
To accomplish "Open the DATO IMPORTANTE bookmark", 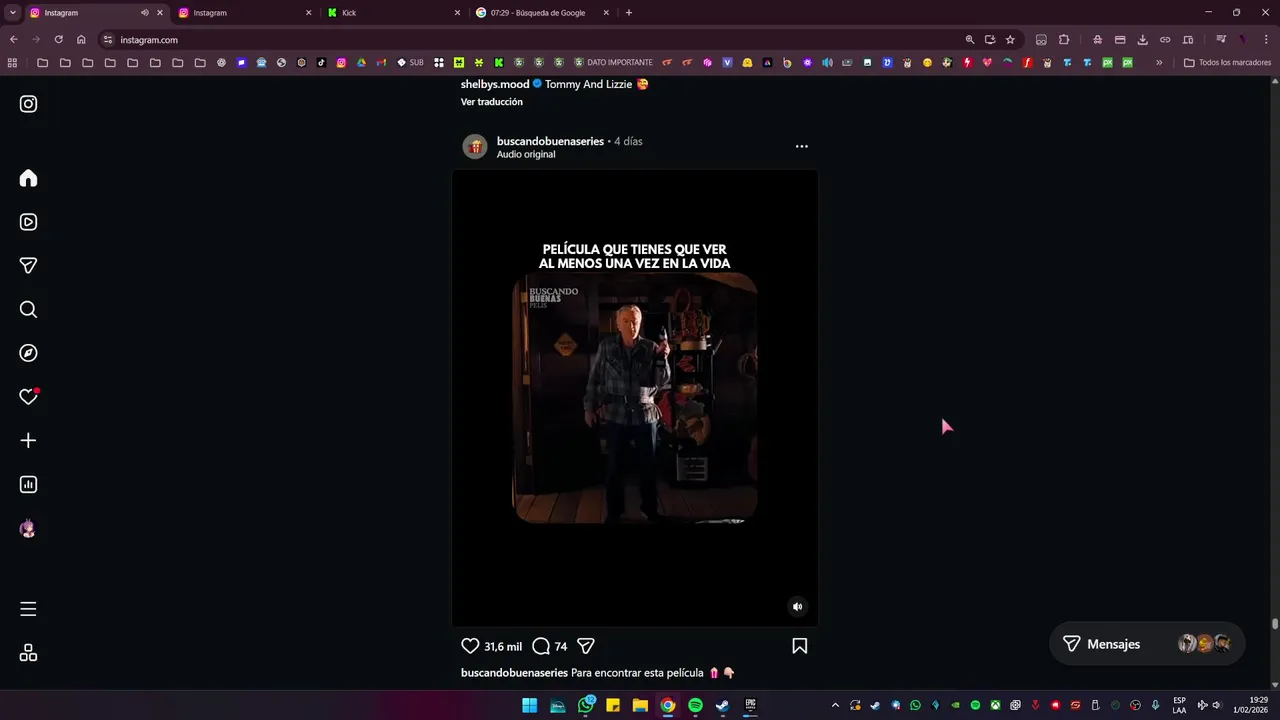I will (613, 62).
